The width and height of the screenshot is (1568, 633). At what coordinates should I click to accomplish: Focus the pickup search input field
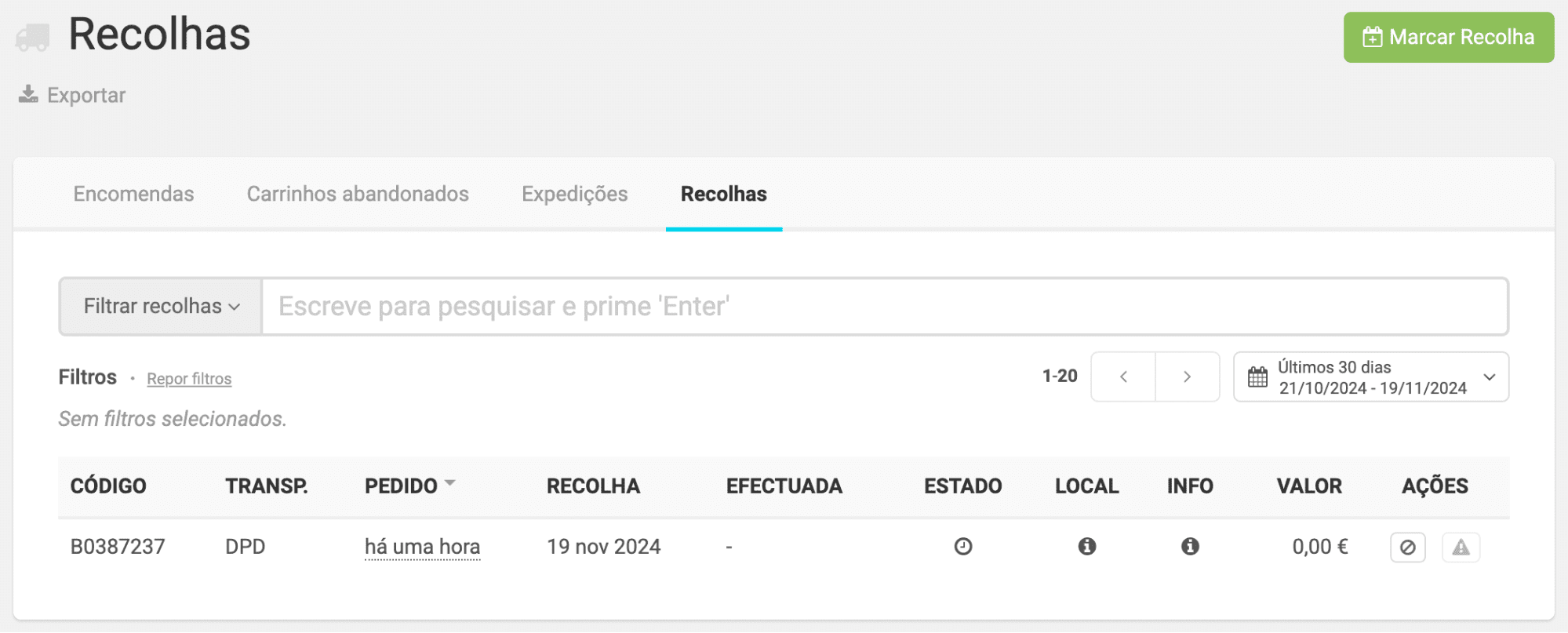[x=883, y=307]
